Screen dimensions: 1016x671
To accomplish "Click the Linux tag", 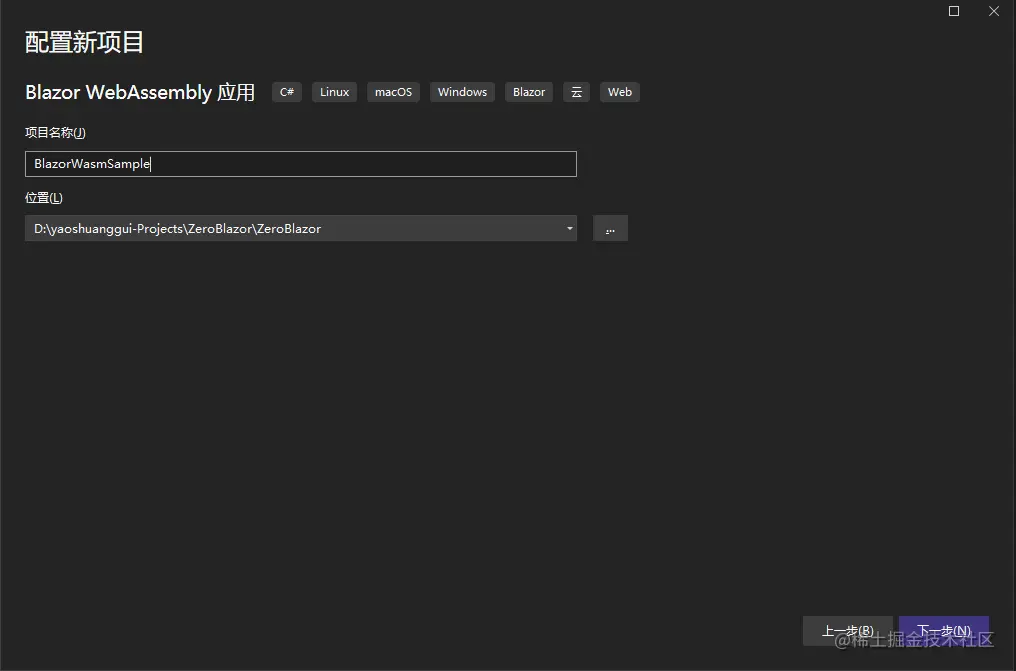I will [334, 92].
